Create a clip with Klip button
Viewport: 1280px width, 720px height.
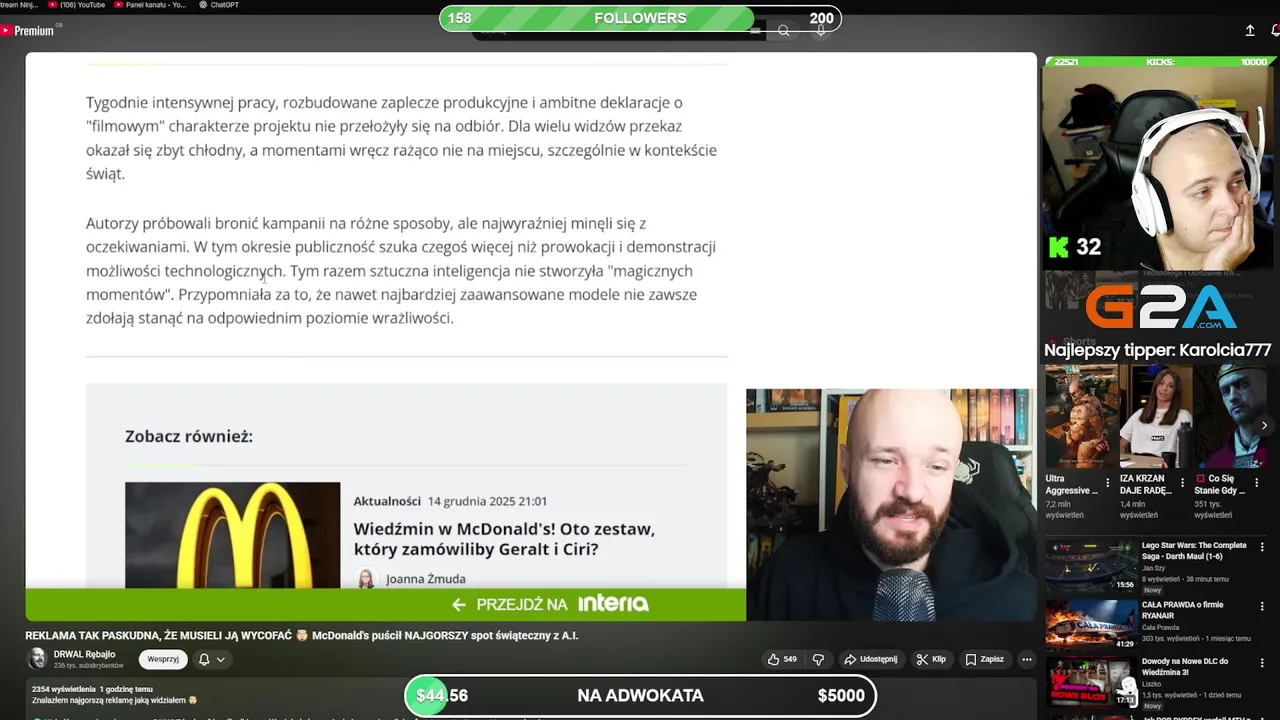(x=930, y=659)
